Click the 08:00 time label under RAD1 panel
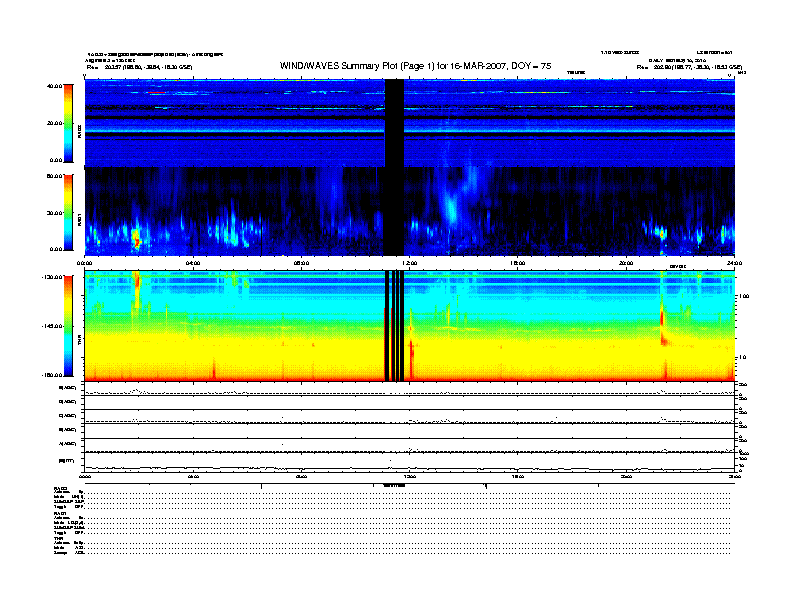The image size is (792, 612). [x=301, y=263]
